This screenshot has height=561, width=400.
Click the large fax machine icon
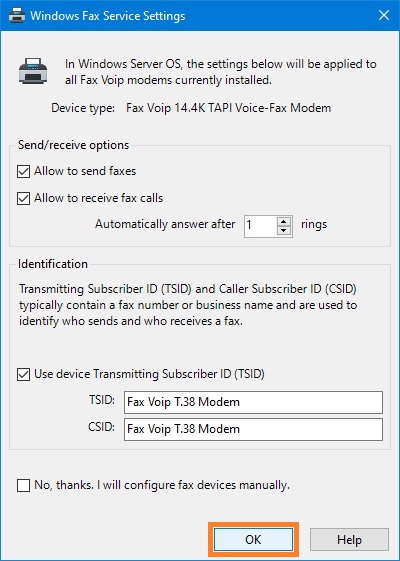33,71
